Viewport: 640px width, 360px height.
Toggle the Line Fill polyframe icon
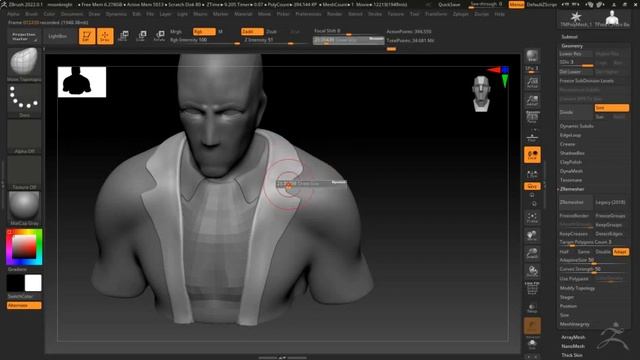pos(532,288)
